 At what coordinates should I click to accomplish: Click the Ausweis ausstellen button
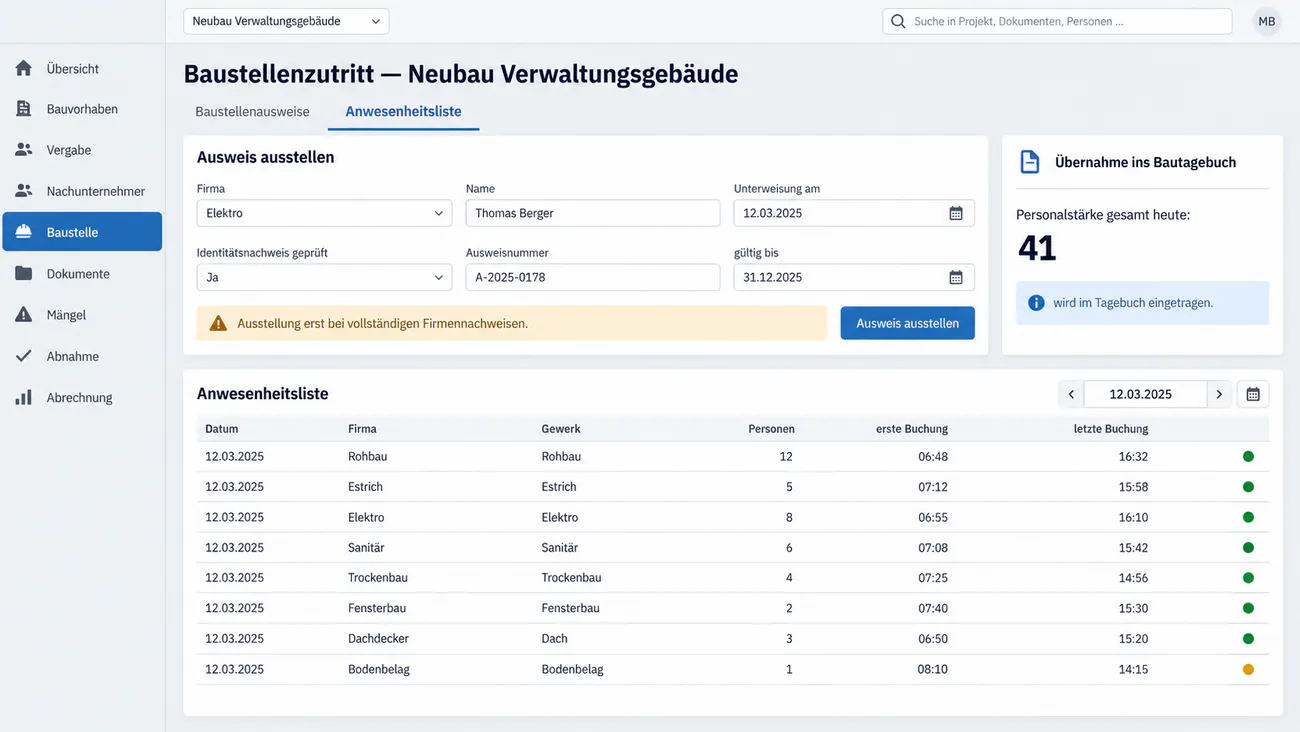tap(907, 323)
